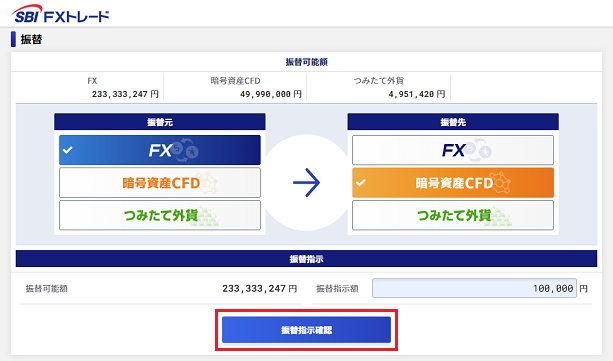Click the checkmark on destination 暗号資産CFD option
This screenshot has width=613, height=361.
click(361, 183)
